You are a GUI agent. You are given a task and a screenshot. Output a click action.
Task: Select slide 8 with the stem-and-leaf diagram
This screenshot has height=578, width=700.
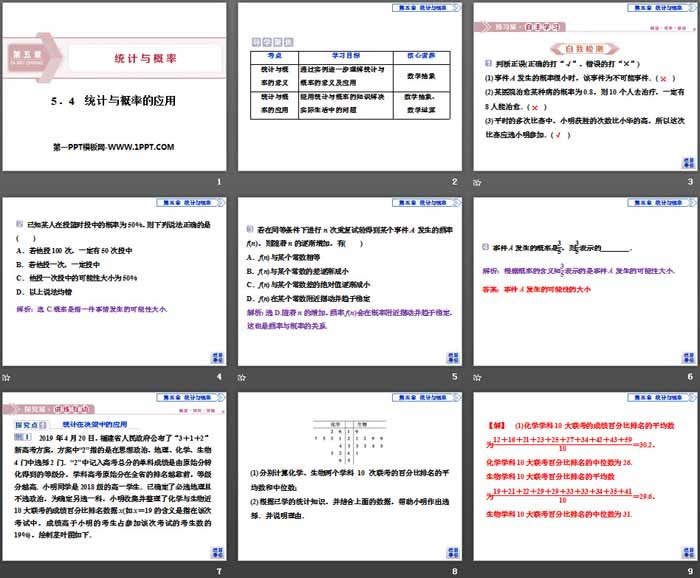tap(350, 476)
